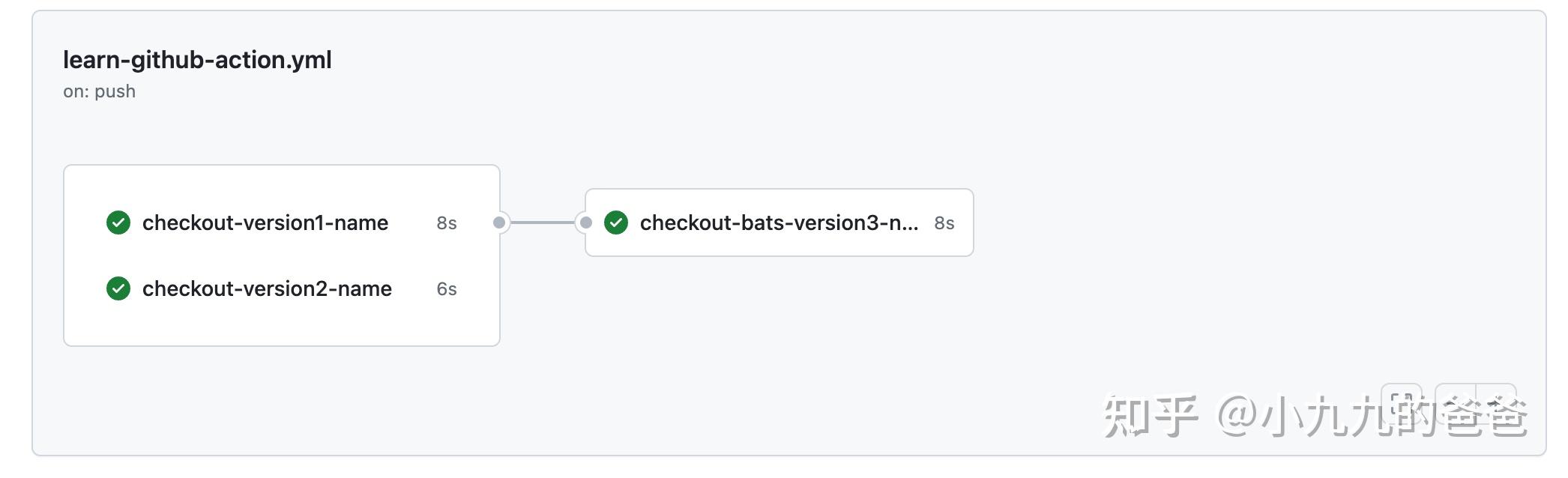Viewport: 1568px width, 478px height.
Task: Select the checkout-version1-name job node
Action: coord(266,223)
